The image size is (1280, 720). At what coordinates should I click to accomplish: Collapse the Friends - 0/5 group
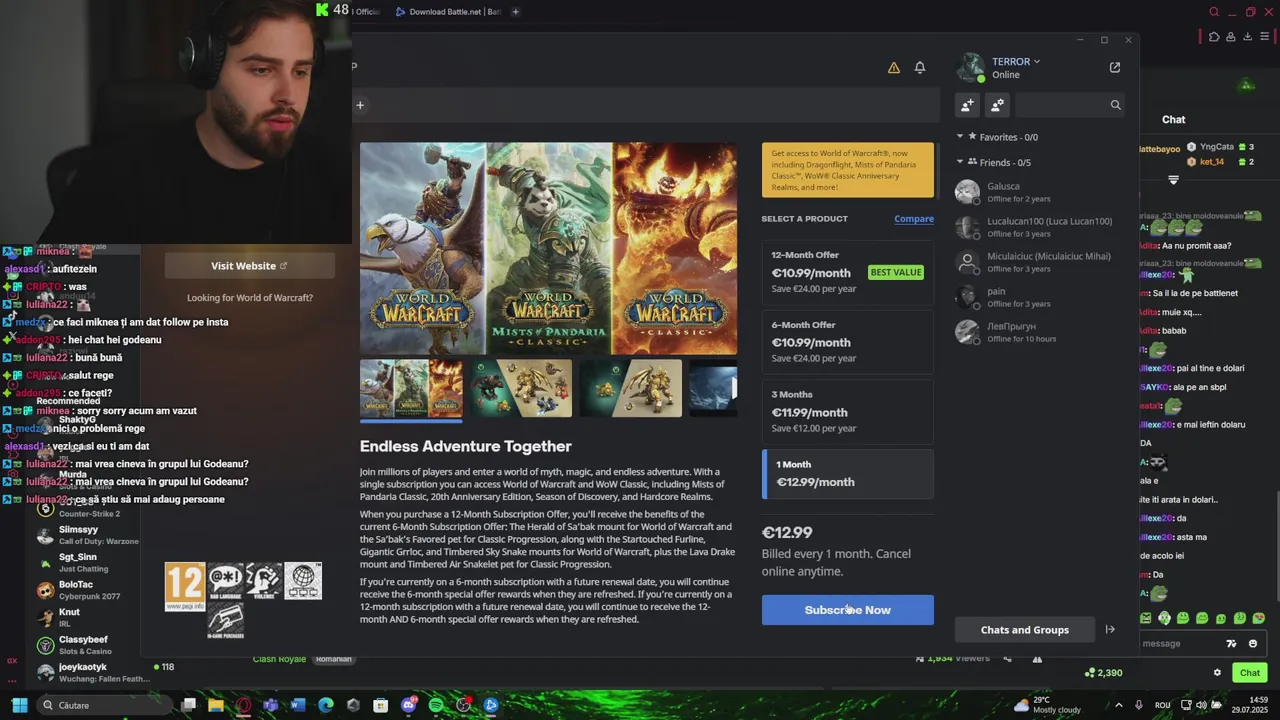pyautogui.click(x=960, y=162)
